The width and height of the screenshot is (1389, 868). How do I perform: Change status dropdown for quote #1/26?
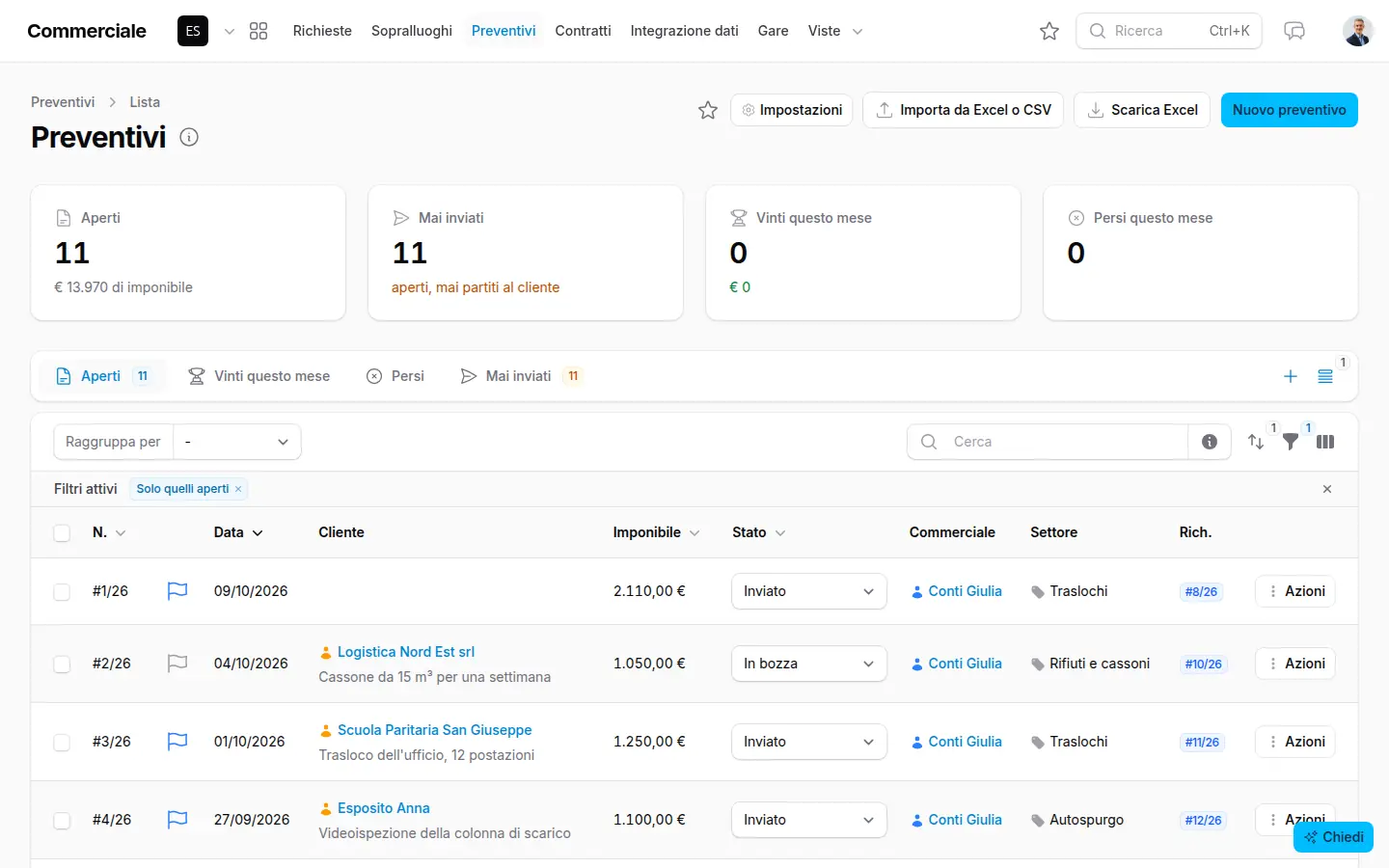pyautogui.click(x=809, y=591)
